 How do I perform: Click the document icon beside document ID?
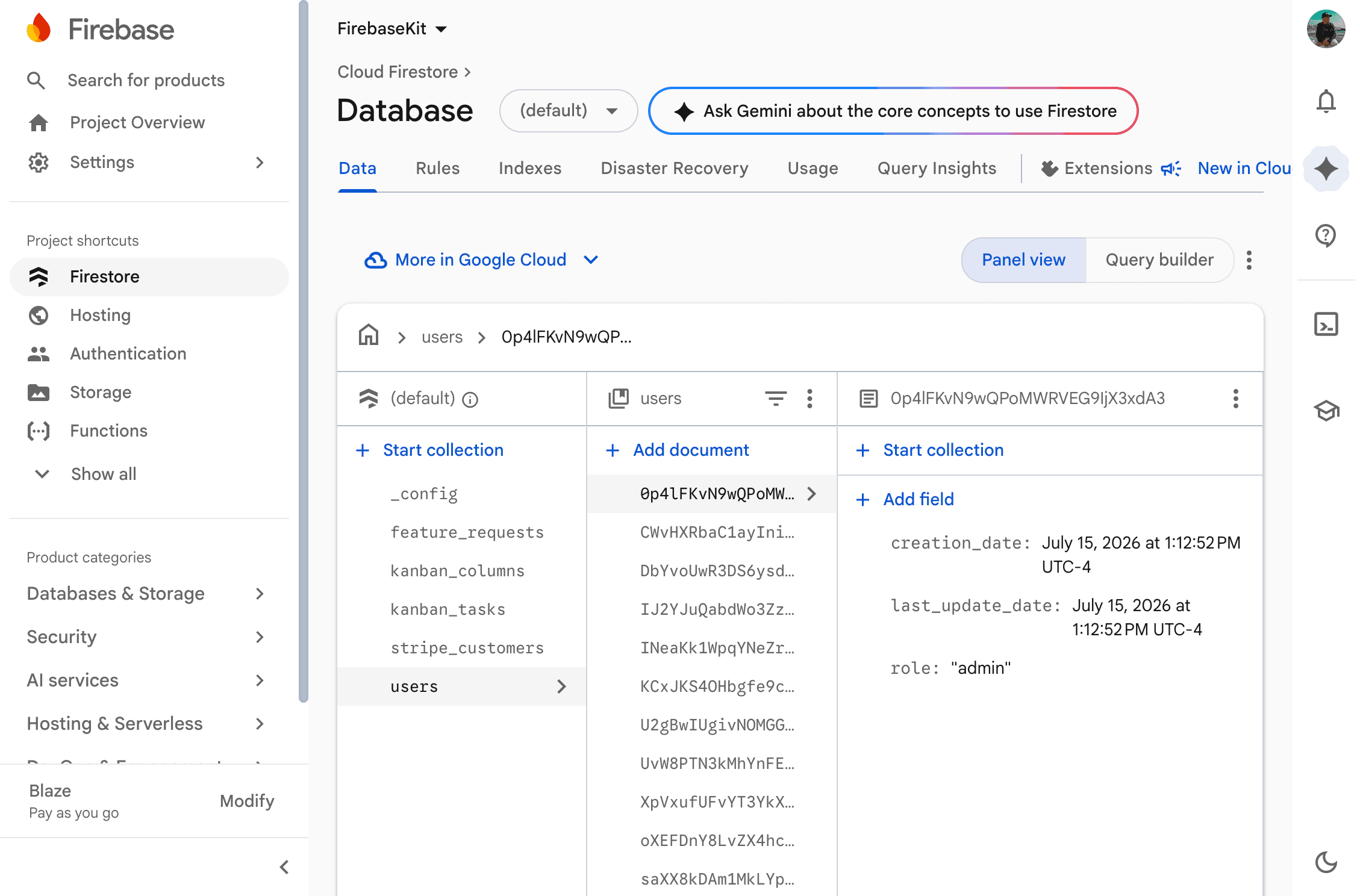869,398
